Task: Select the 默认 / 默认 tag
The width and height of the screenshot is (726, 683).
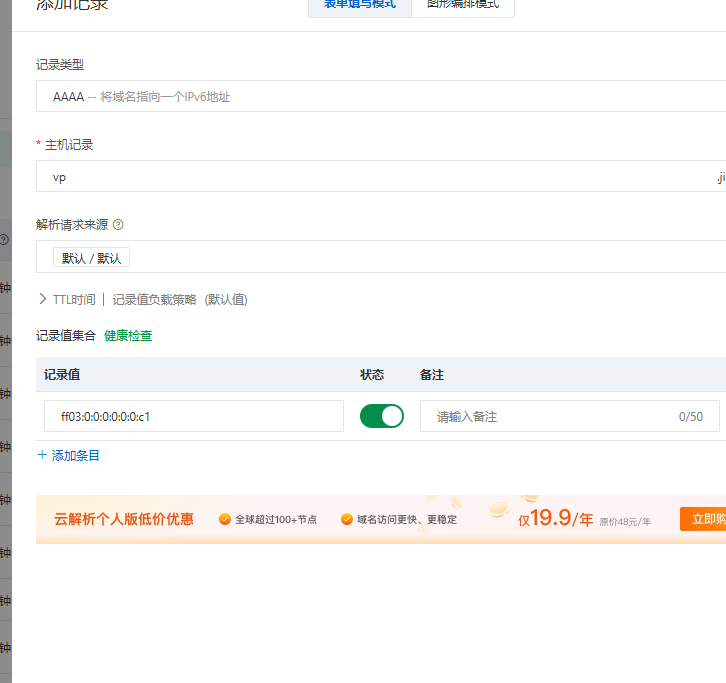Action: click(91, 257)
